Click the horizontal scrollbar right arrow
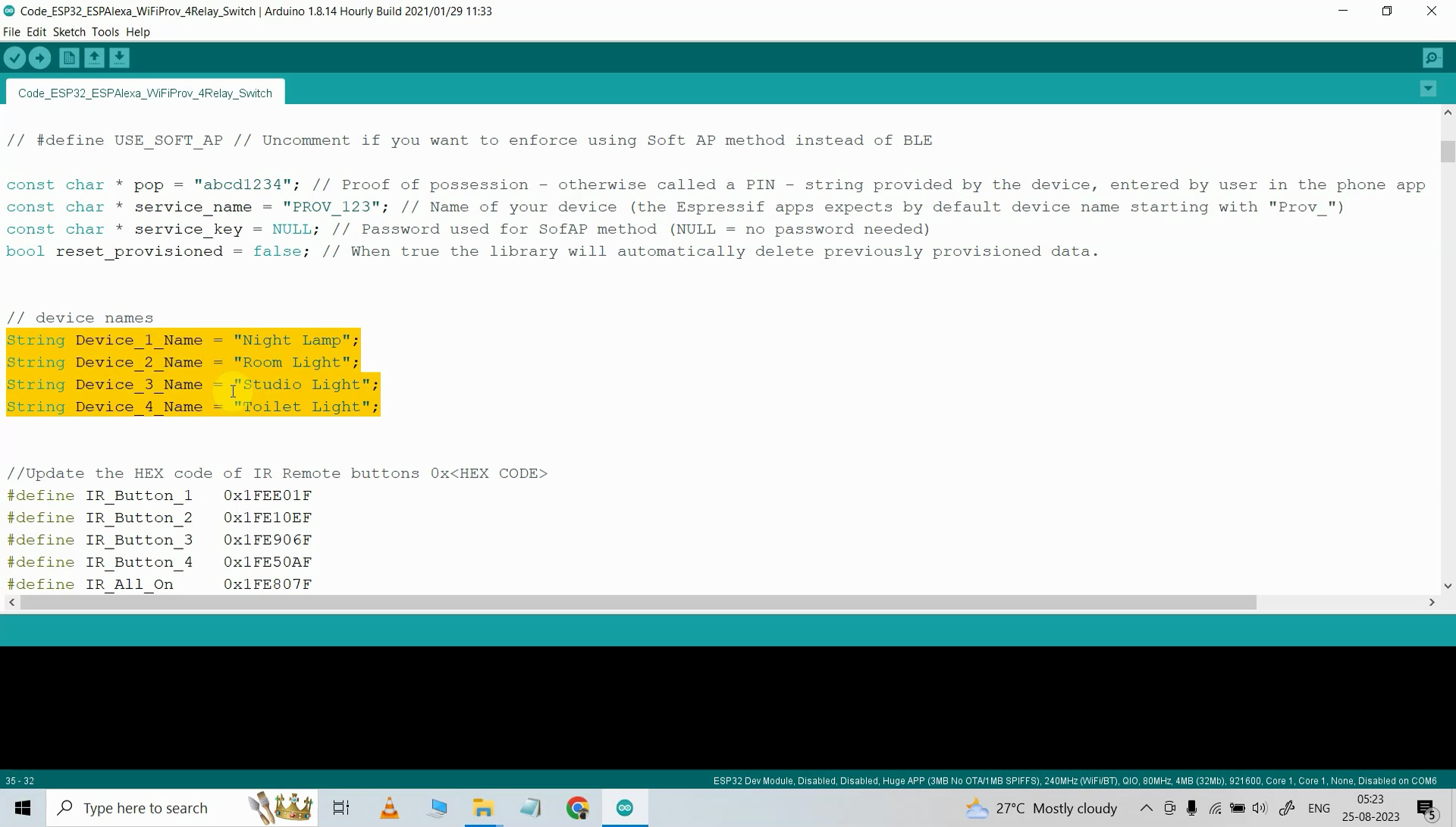The image size is (1456, 827). (x=1432, y=602)
